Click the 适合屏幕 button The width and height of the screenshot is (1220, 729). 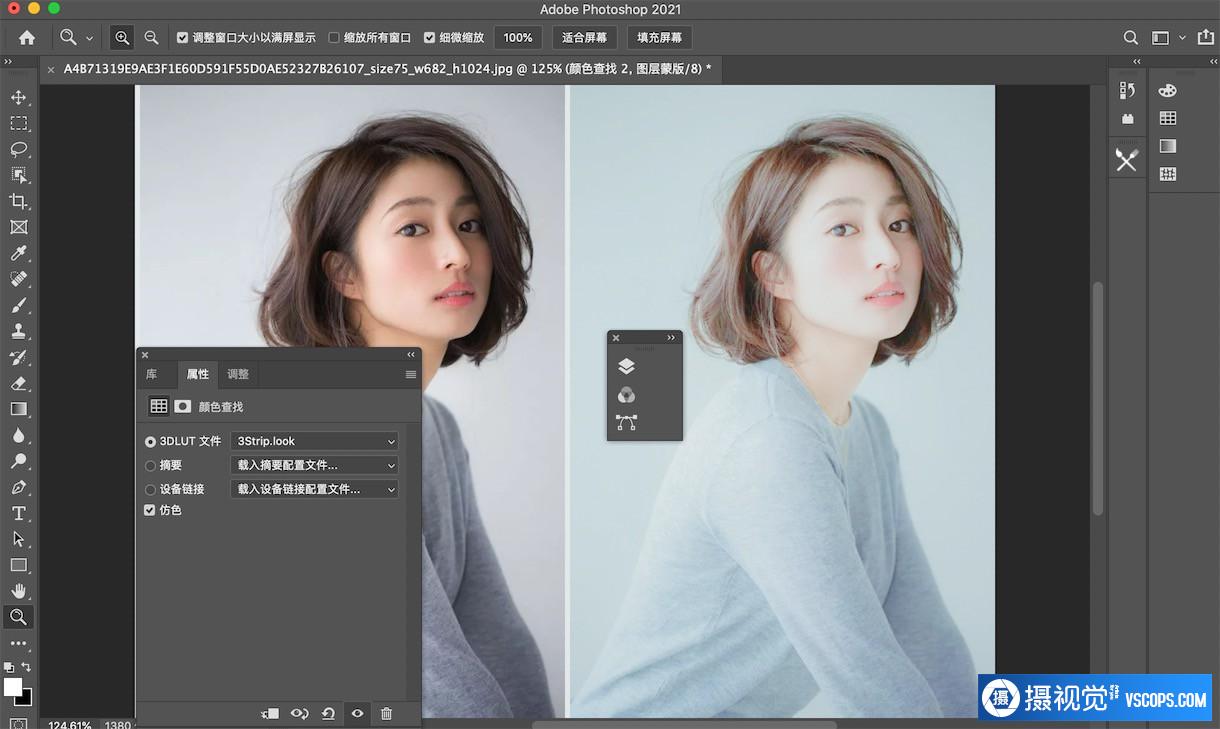click(584, 38)
